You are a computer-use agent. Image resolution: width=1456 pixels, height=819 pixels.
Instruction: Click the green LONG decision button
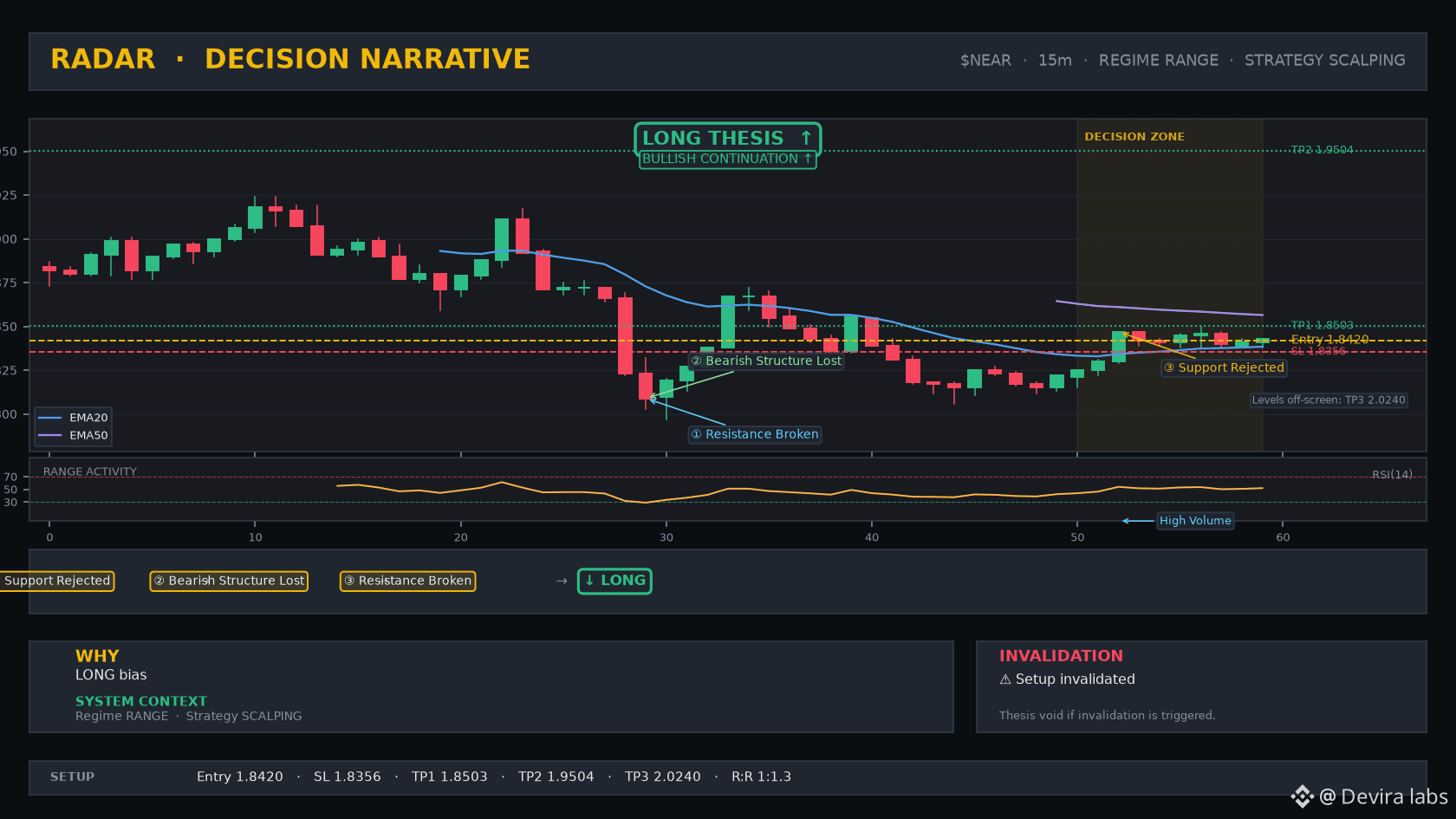coord(614,581)
